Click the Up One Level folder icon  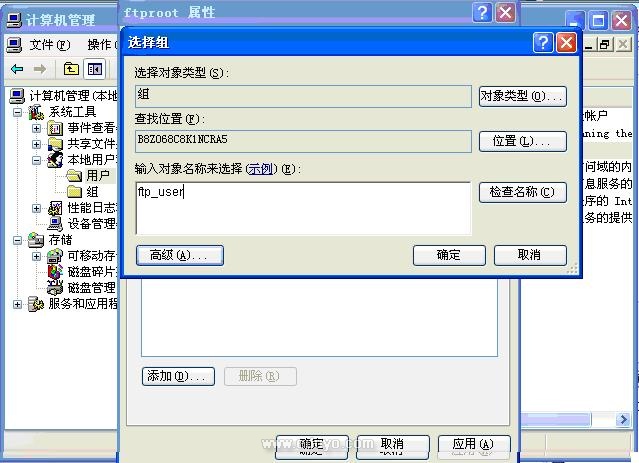coord(71,69)
